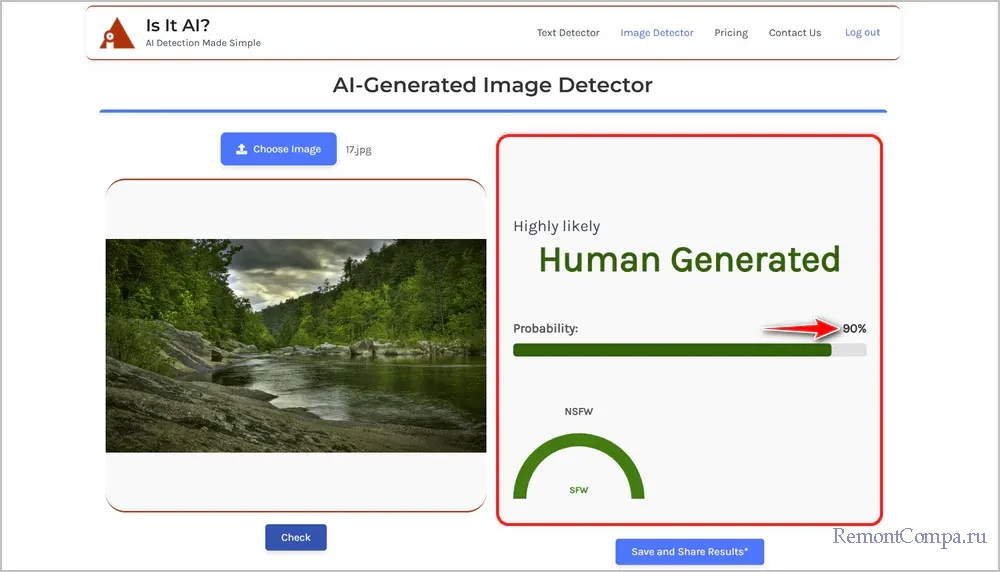The width and height of the screenshot is (1000, 572).
Task: Click the Is It AI? site title
Action: [178, 25]
